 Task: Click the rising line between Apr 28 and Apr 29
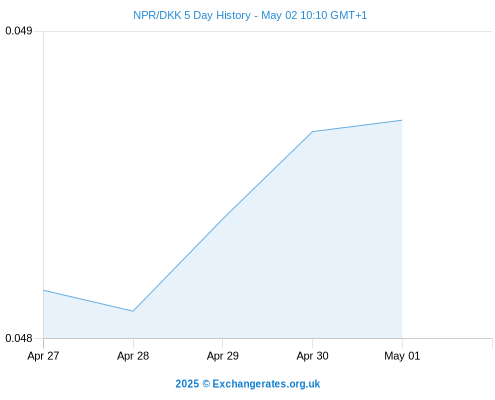point(178,265)
